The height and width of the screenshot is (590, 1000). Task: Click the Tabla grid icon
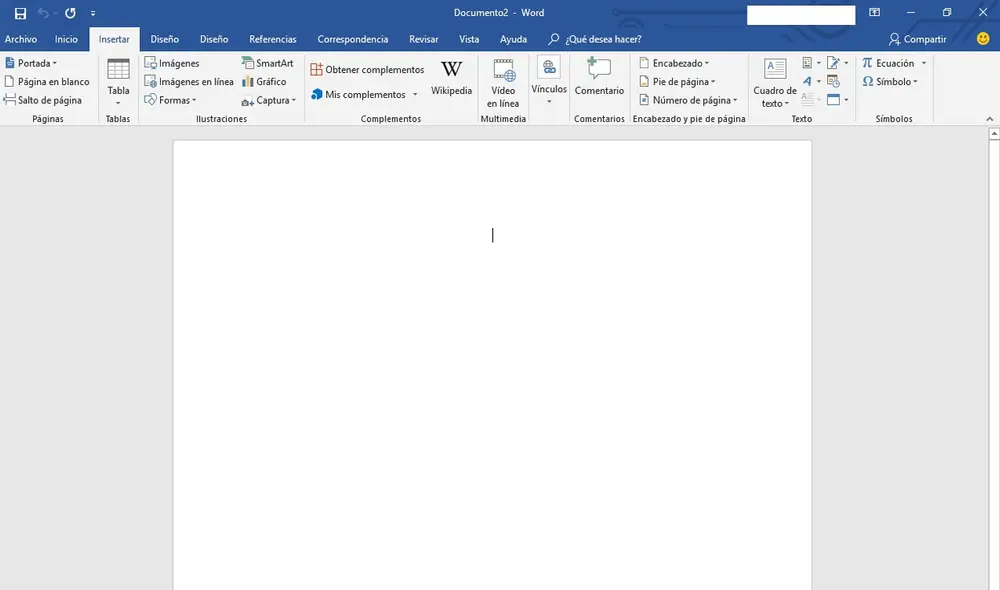(x=118, y=70)
